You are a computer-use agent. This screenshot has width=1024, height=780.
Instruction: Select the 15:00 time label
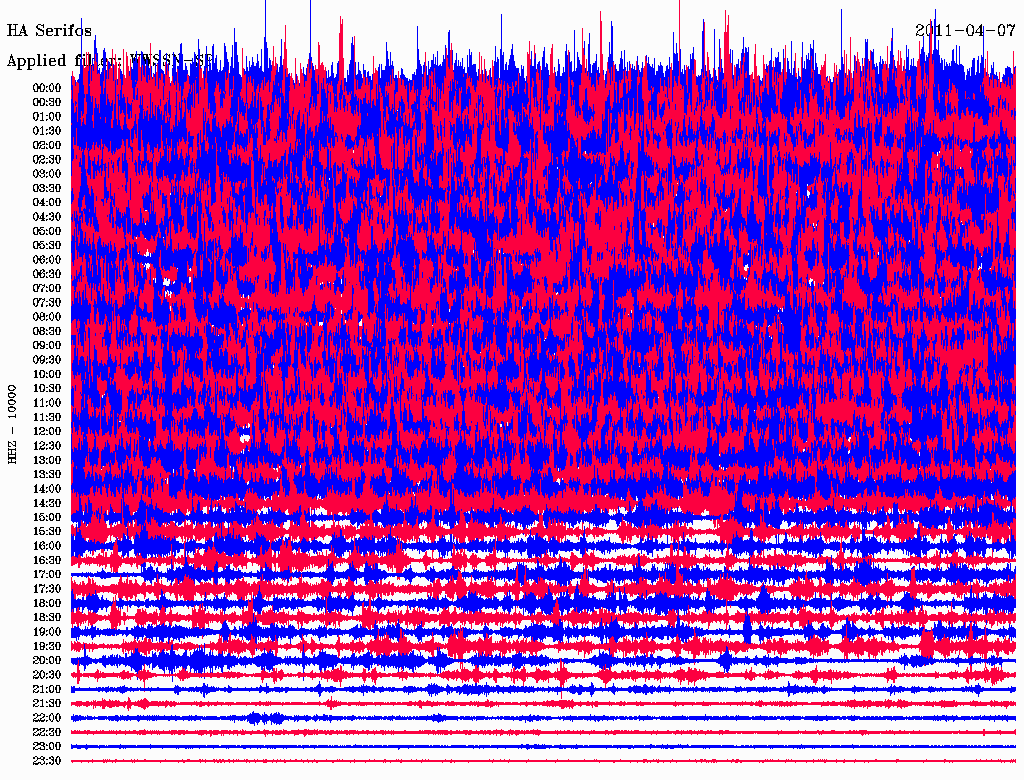point(47,517)
